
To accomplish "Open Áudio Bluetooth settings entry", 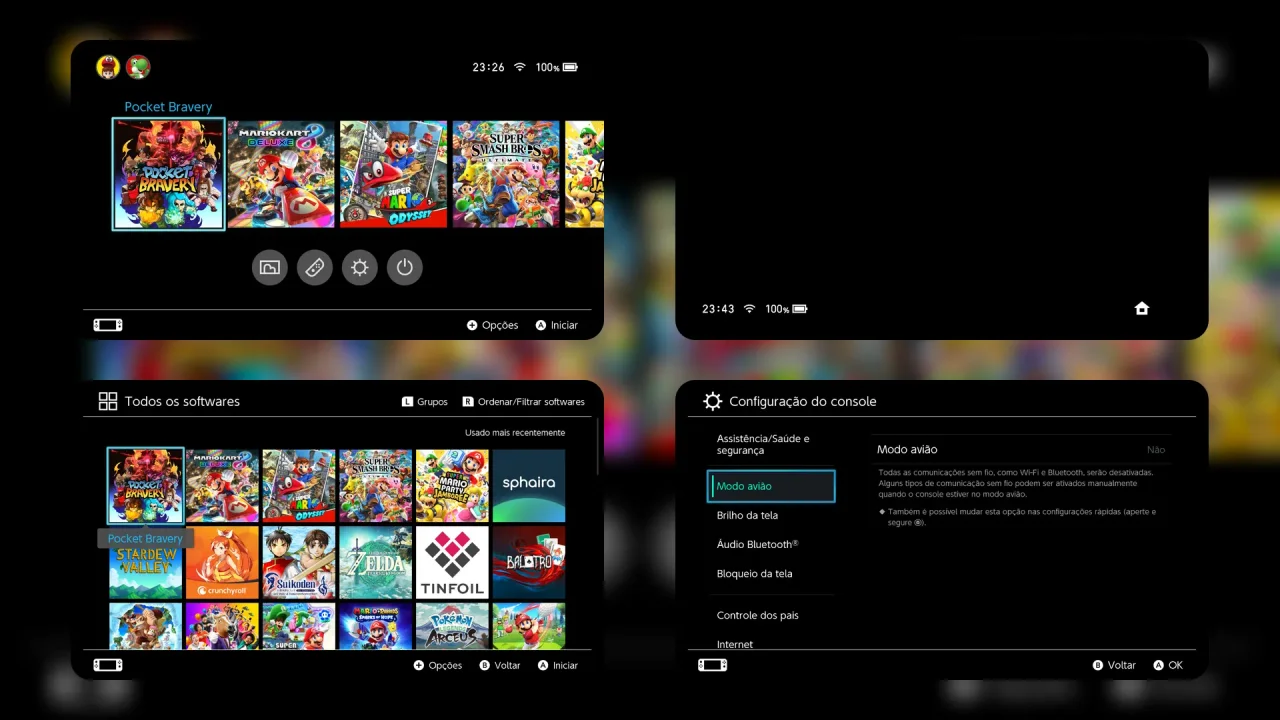I will [x=757, y=544].
